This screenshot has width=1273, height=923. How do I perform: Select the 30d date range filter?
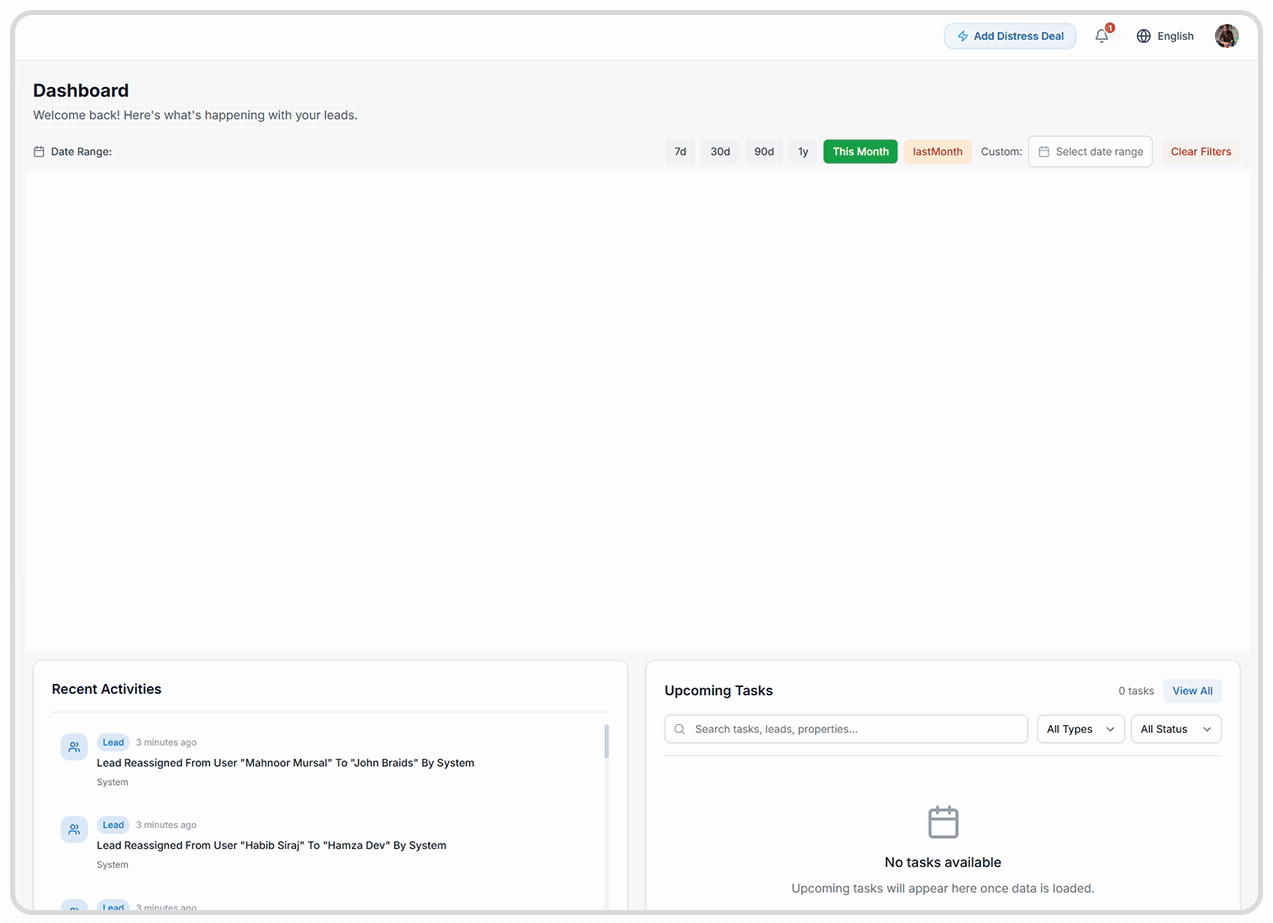pos(720,152)
